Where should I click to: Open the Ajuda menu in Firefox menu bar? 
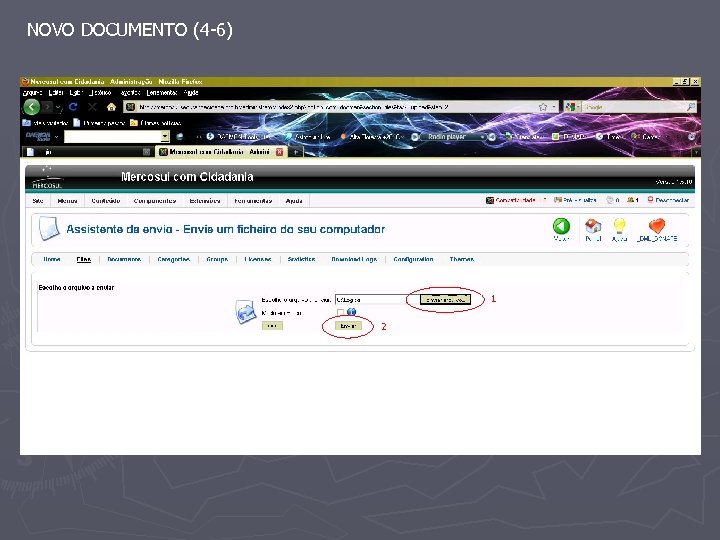[191, 93]
